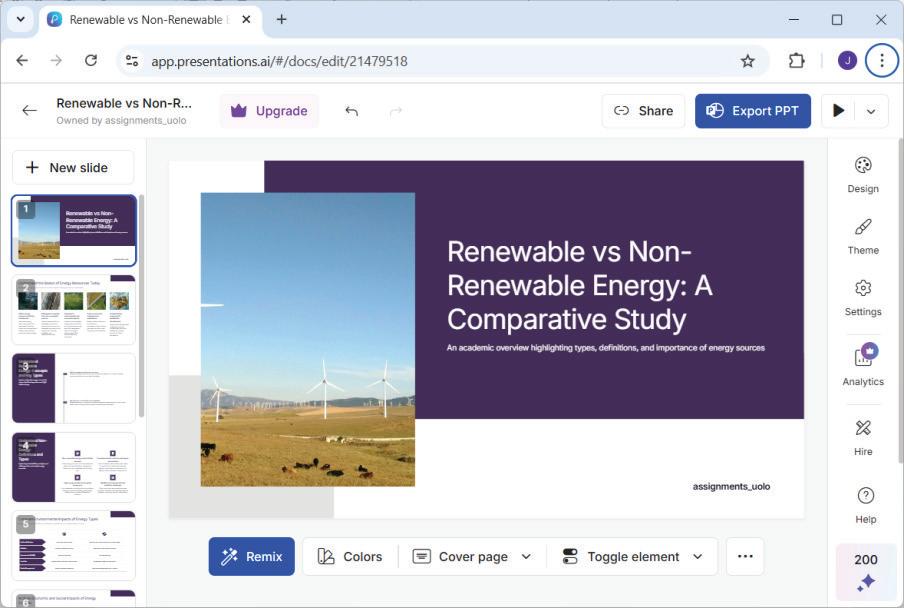Screen dimensions: 904x608
Task: Click the Share button
Action: tap(643, 111)
